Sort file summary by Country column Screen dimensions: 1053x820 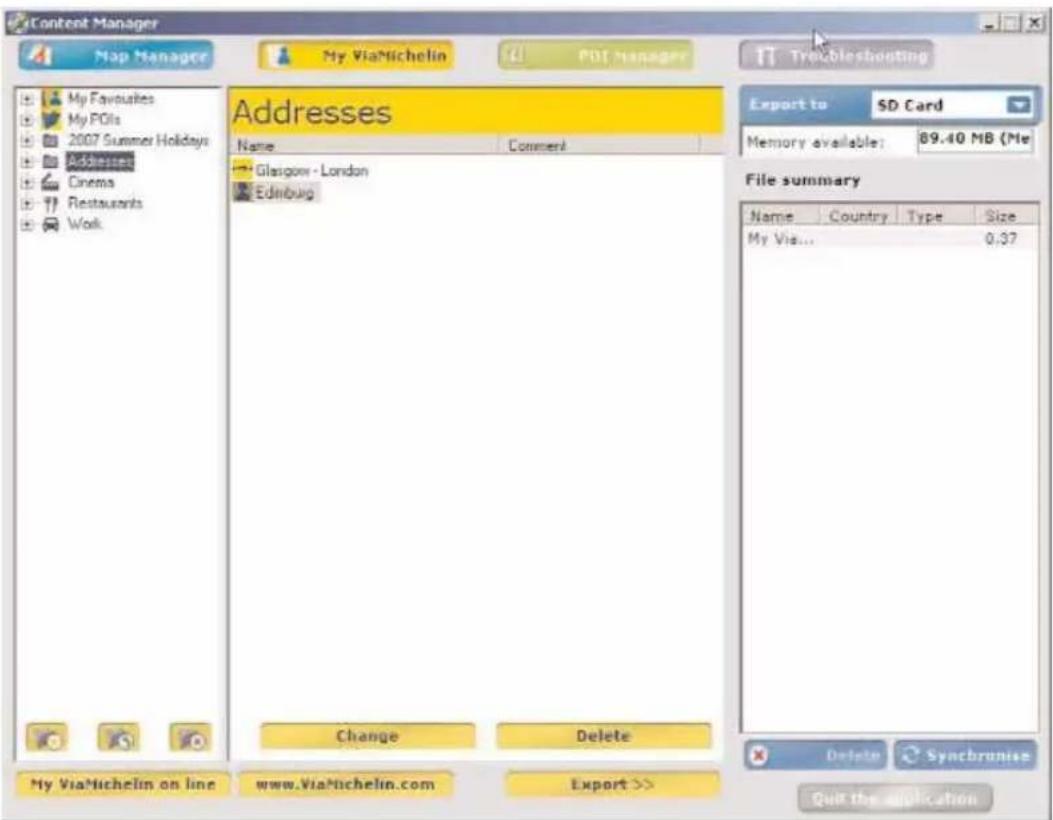(858, 216)
